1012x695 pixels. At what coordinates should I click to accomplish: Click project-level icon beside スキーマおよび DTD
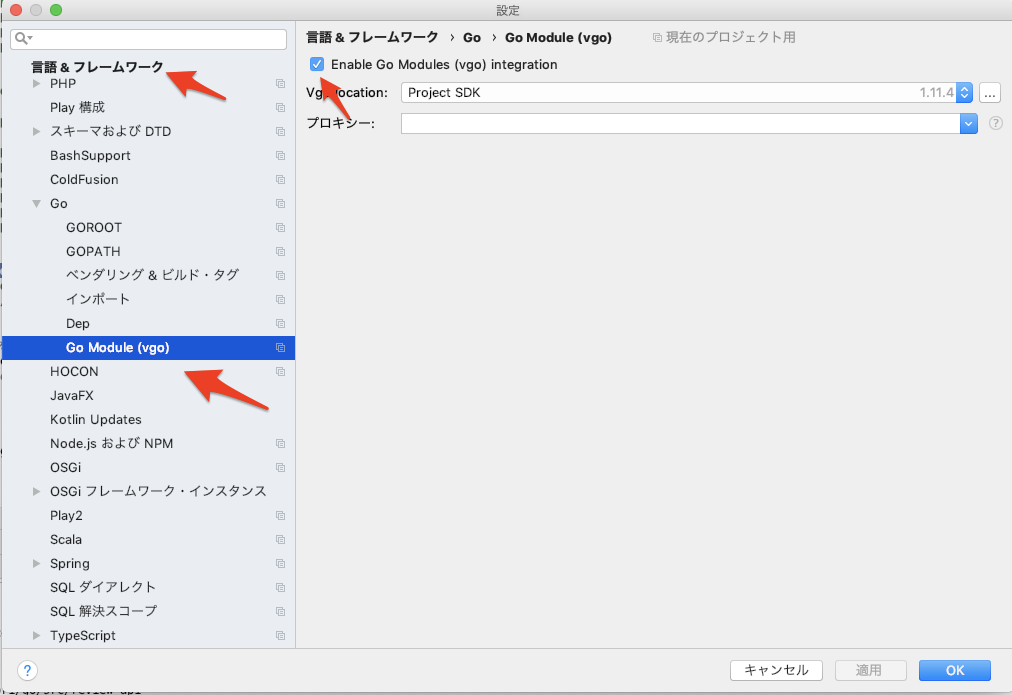point(280,131)
